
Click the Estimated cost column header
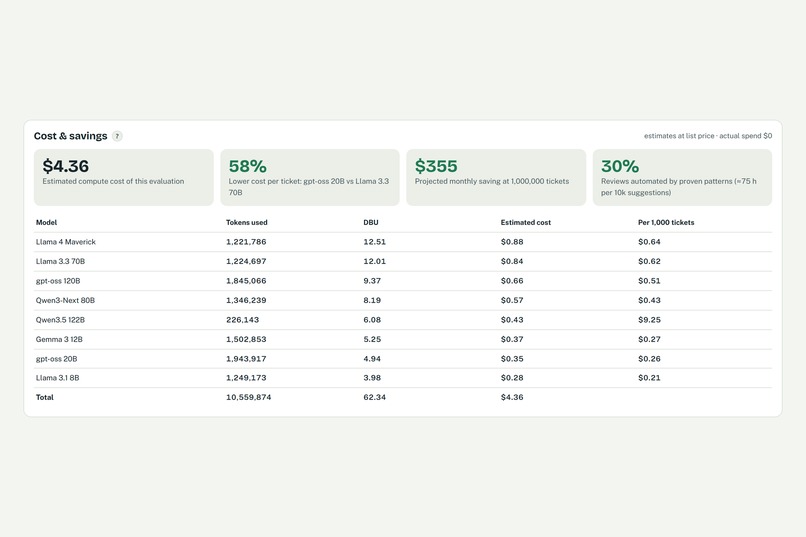pos(525,223)
